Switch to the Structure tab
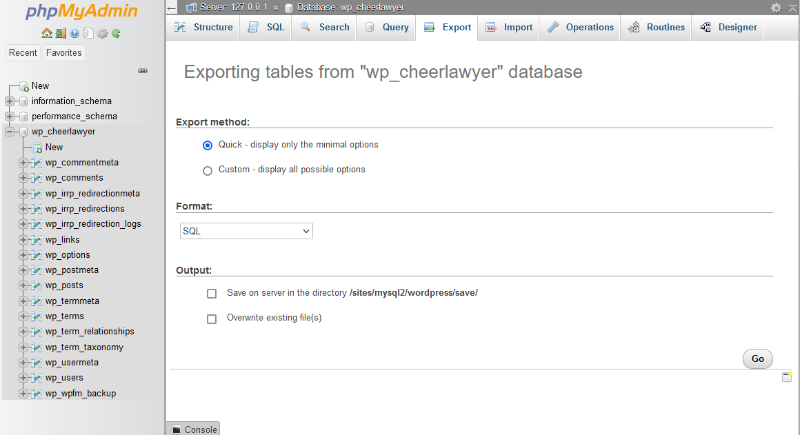Image resolution: width=800 pixels, height=435 pixels. click(204, 28)
